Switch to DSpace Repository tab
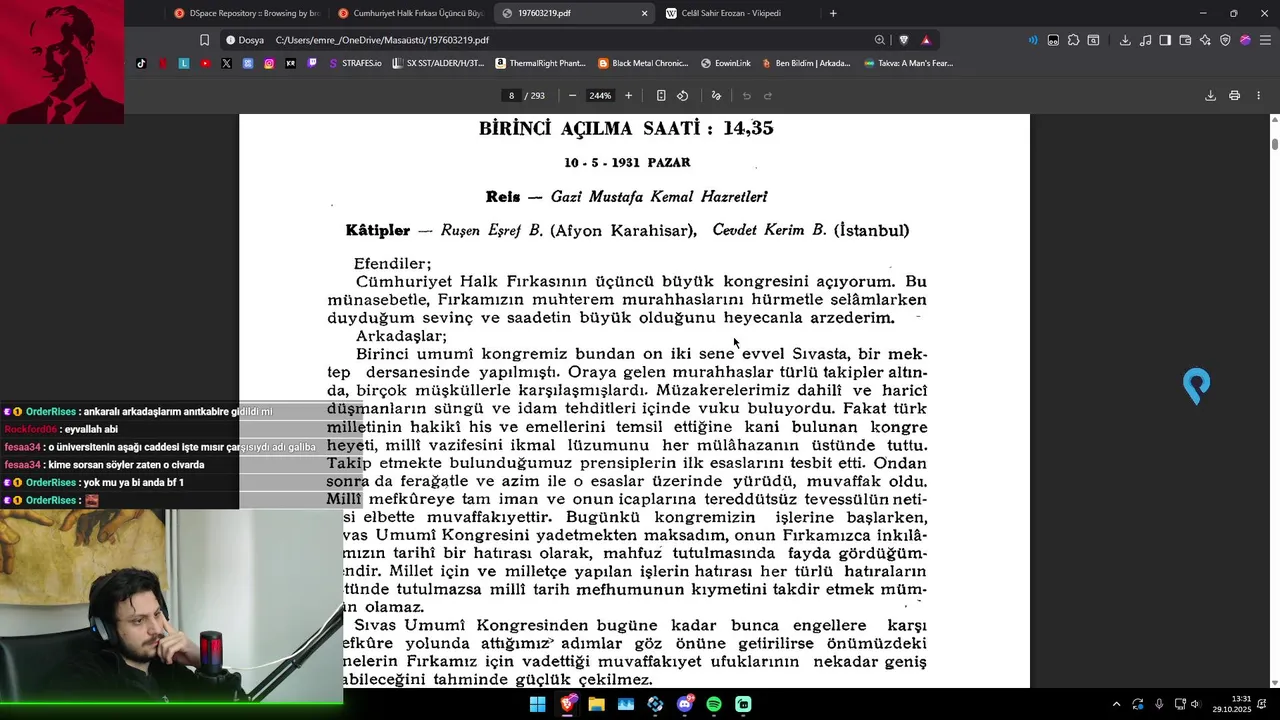 point(246,13)
